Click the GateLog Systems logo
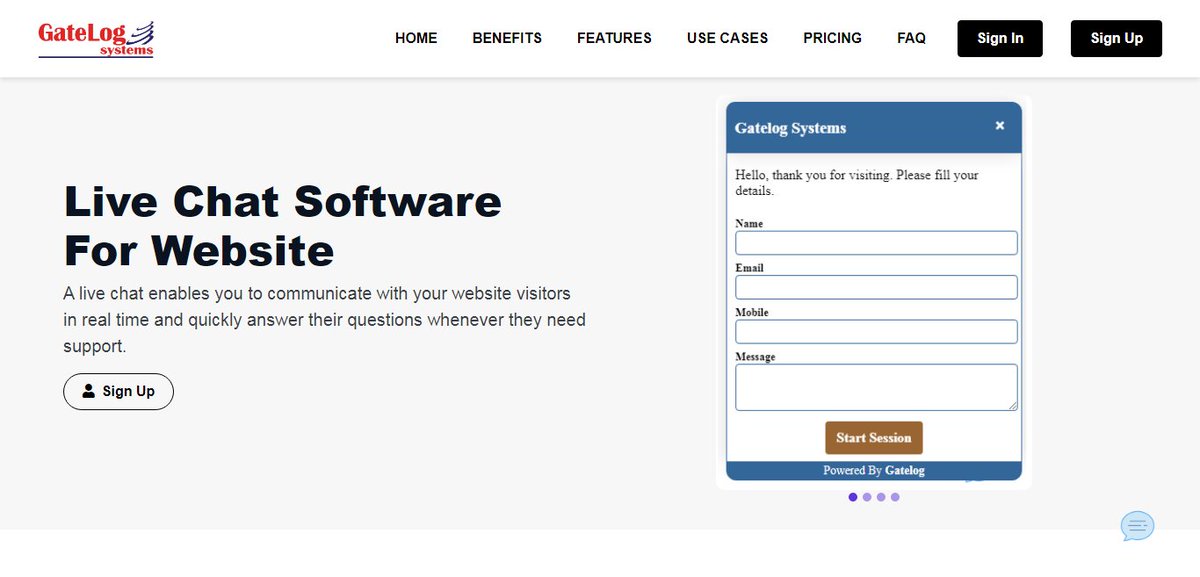The width and height of the screenshot is (1200, 577). coord(95,38)
